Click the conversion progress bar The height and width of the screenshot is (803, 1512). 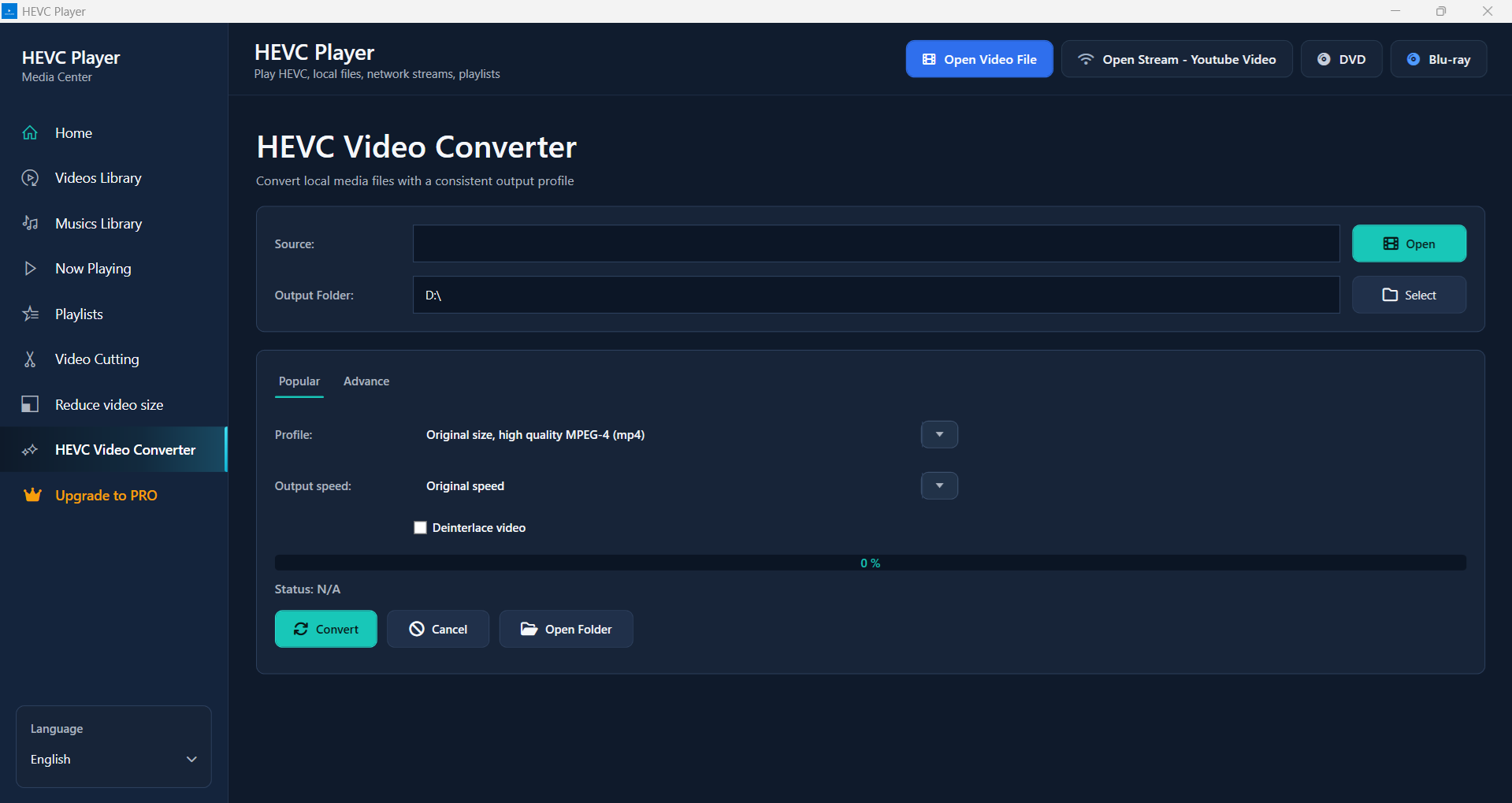point(870,563)
